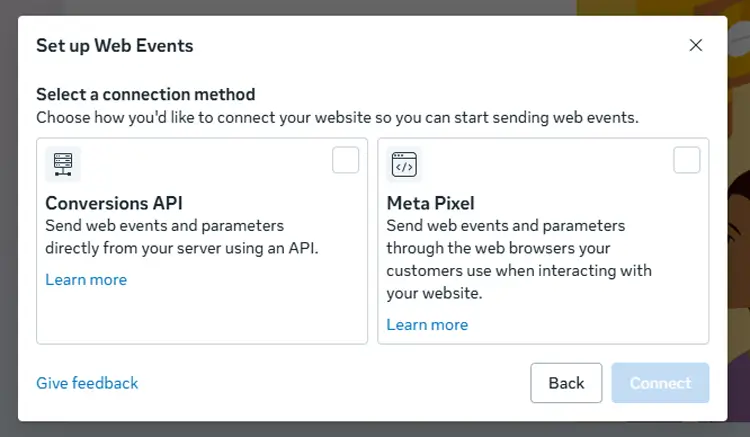Click the Meta Pixel description paragraph
750x437 pixels.
[519, 259]
